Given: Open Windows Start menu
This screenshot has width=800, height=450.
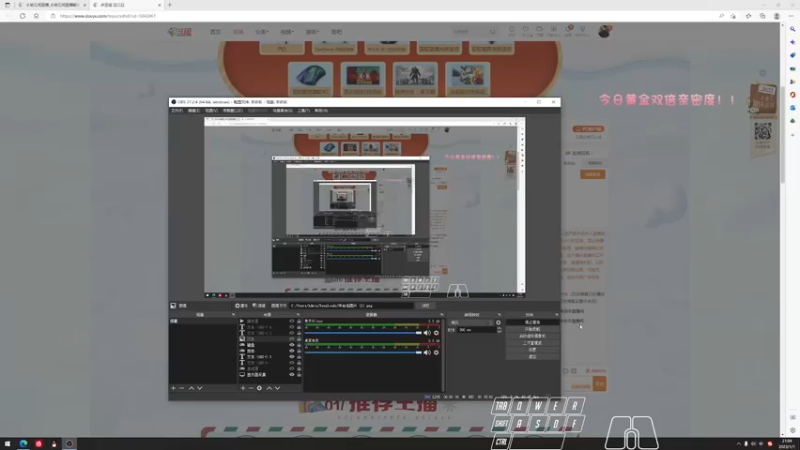Looking at the screenshot, I should (8, 444).
